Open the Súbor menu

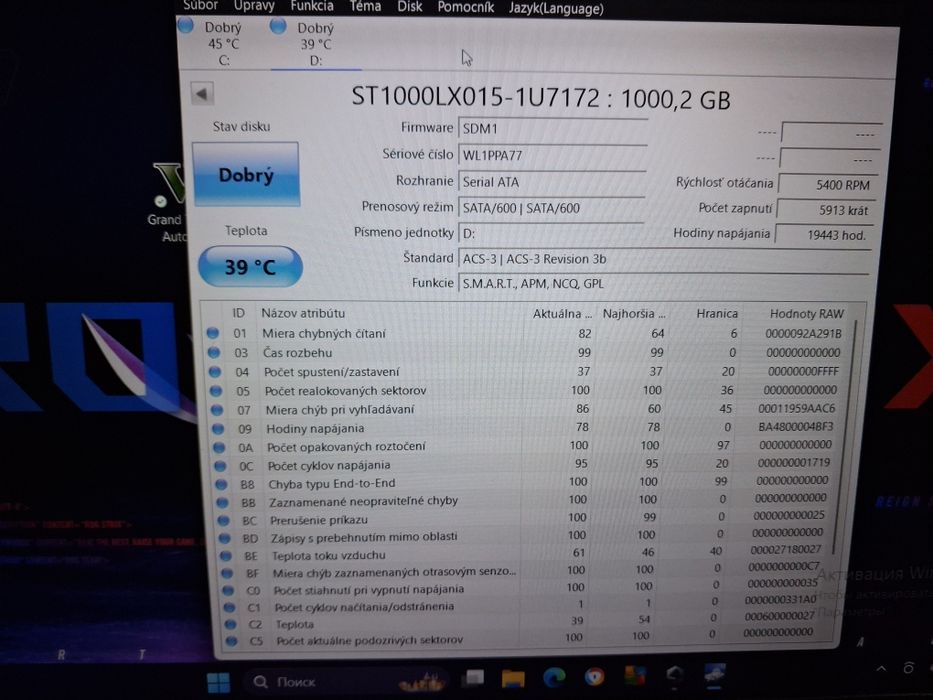[x=201, y=6]
